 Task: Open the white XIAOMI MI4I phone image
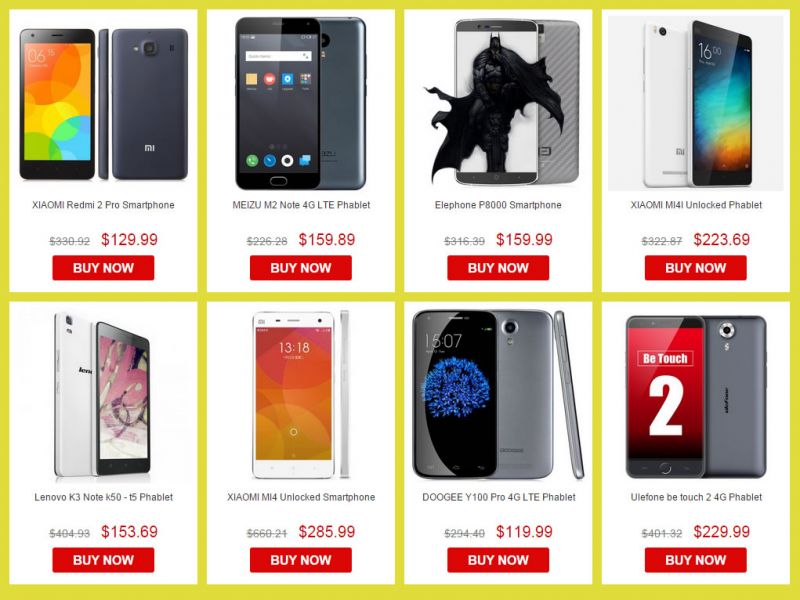(695, 103)
